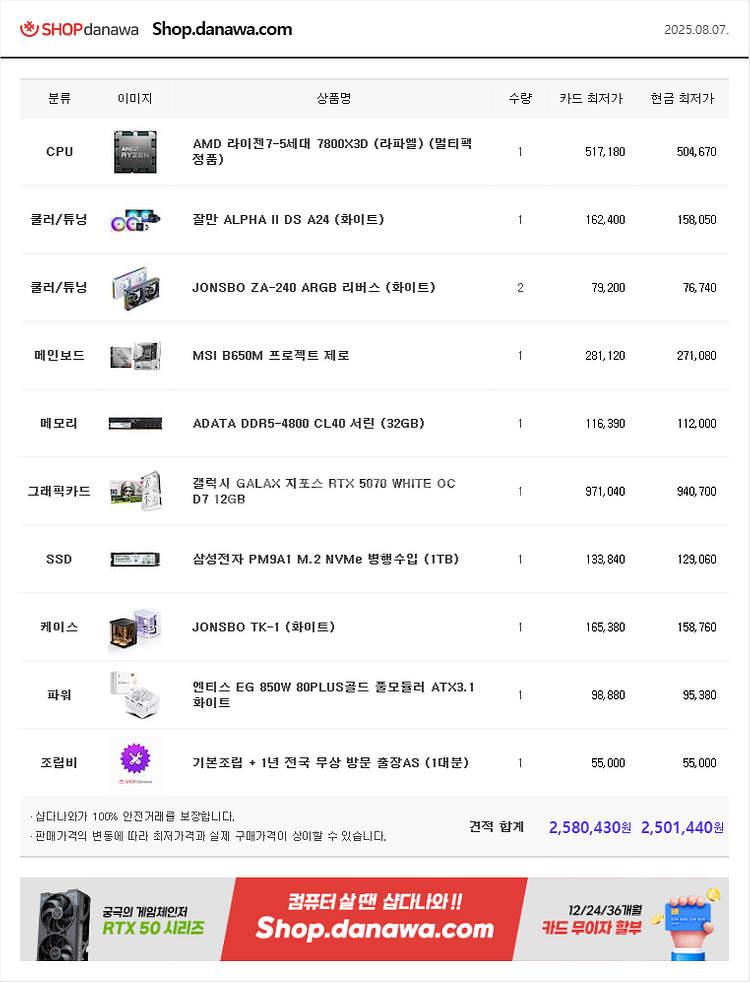Screen dimensions: 750x983
Task: Open the AMD 라이젠7 7800X3D product name
Action: point(332,152)
